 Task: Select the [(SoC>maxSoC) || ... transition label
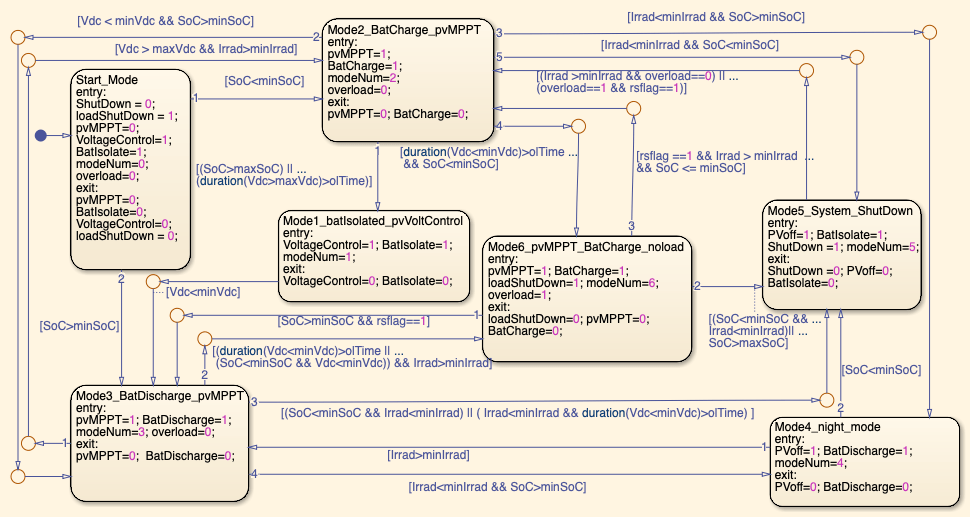click(x=285, y=175)
